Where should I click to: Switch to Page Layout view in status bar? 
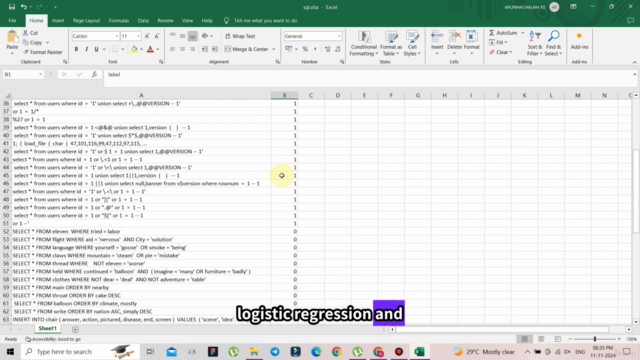click(x=541, y=339)
